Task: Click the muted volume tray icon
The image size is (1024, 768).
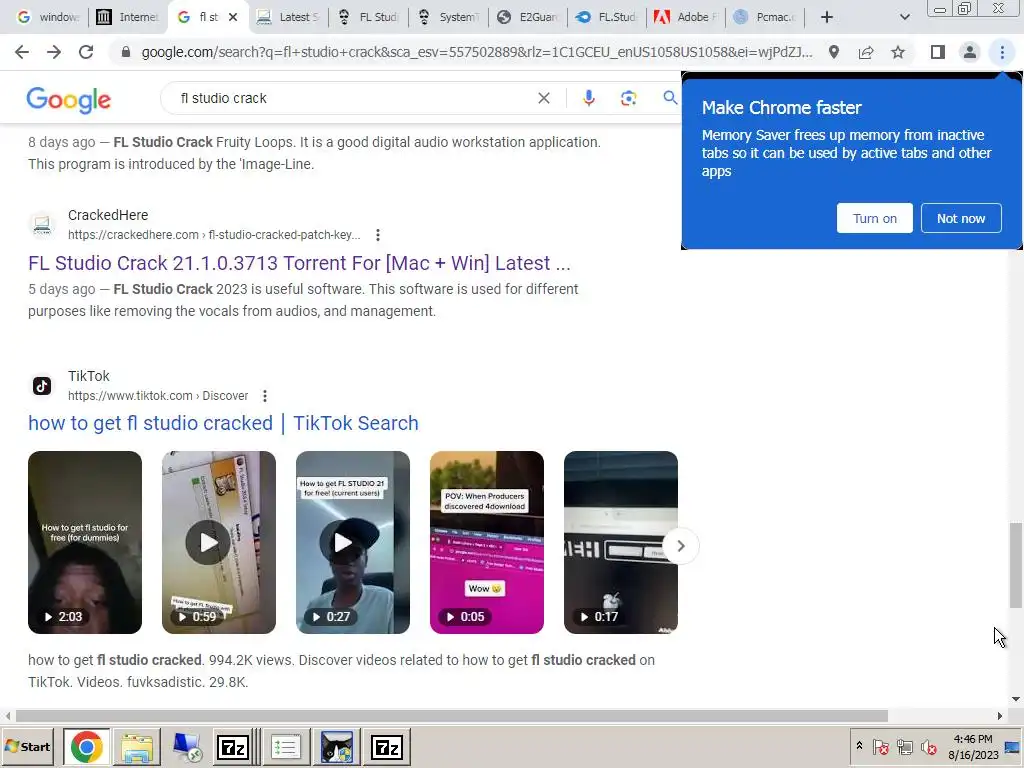Action: coord(928,746)
